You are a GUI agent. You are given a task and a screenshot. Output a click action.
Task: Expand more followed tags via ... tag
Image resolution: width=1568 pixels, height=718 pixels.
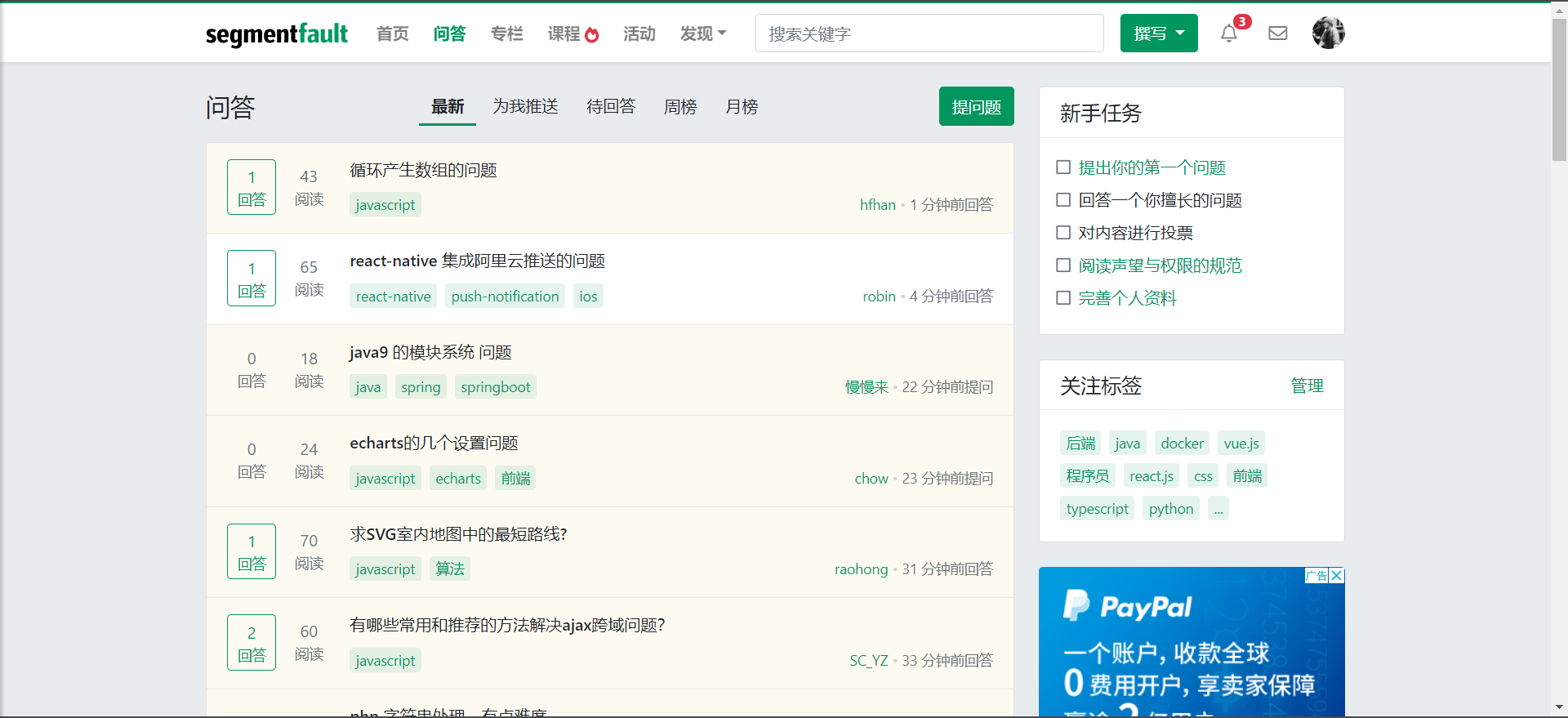(x=1218, y=509)
